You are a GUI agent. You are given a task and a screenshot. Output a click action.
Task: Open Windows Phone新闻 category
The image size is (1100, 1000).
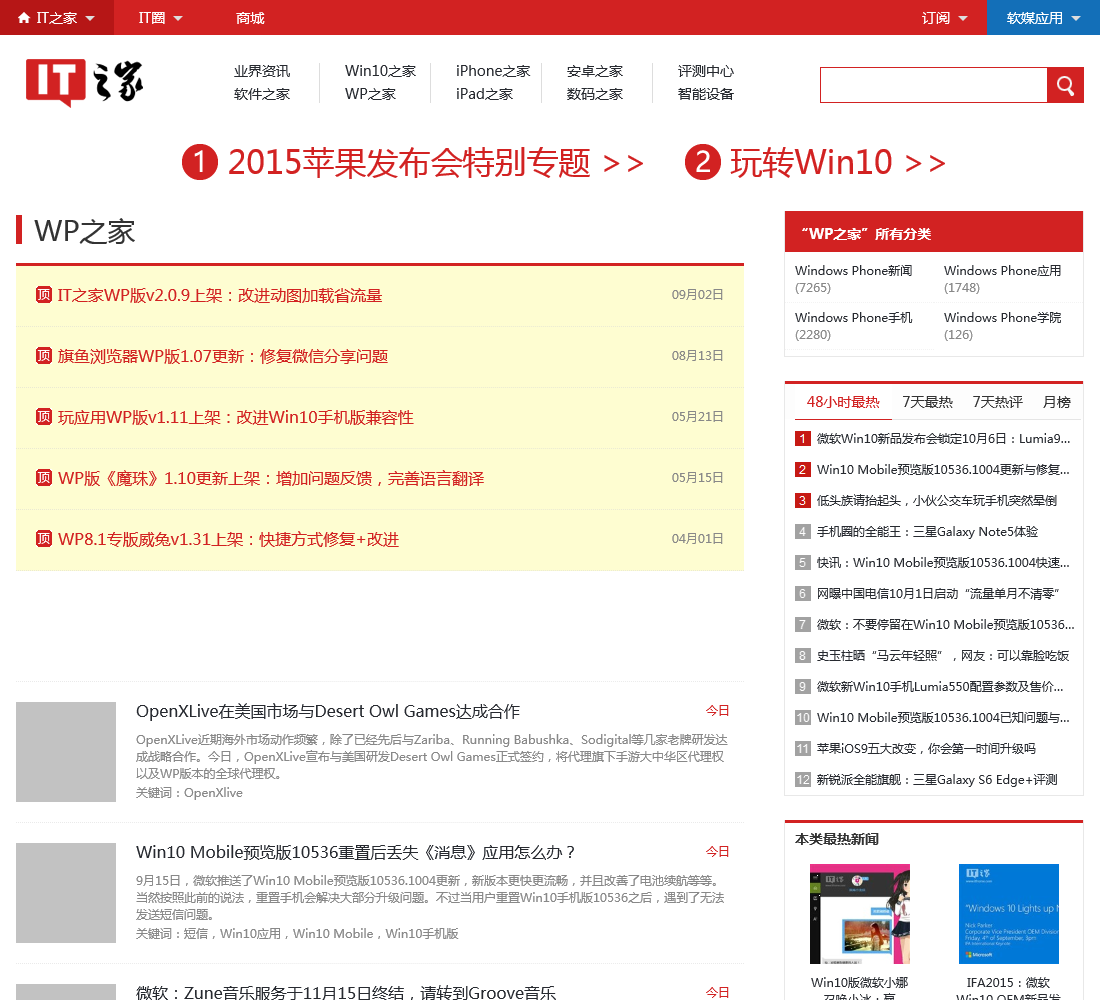coord(853,271)
